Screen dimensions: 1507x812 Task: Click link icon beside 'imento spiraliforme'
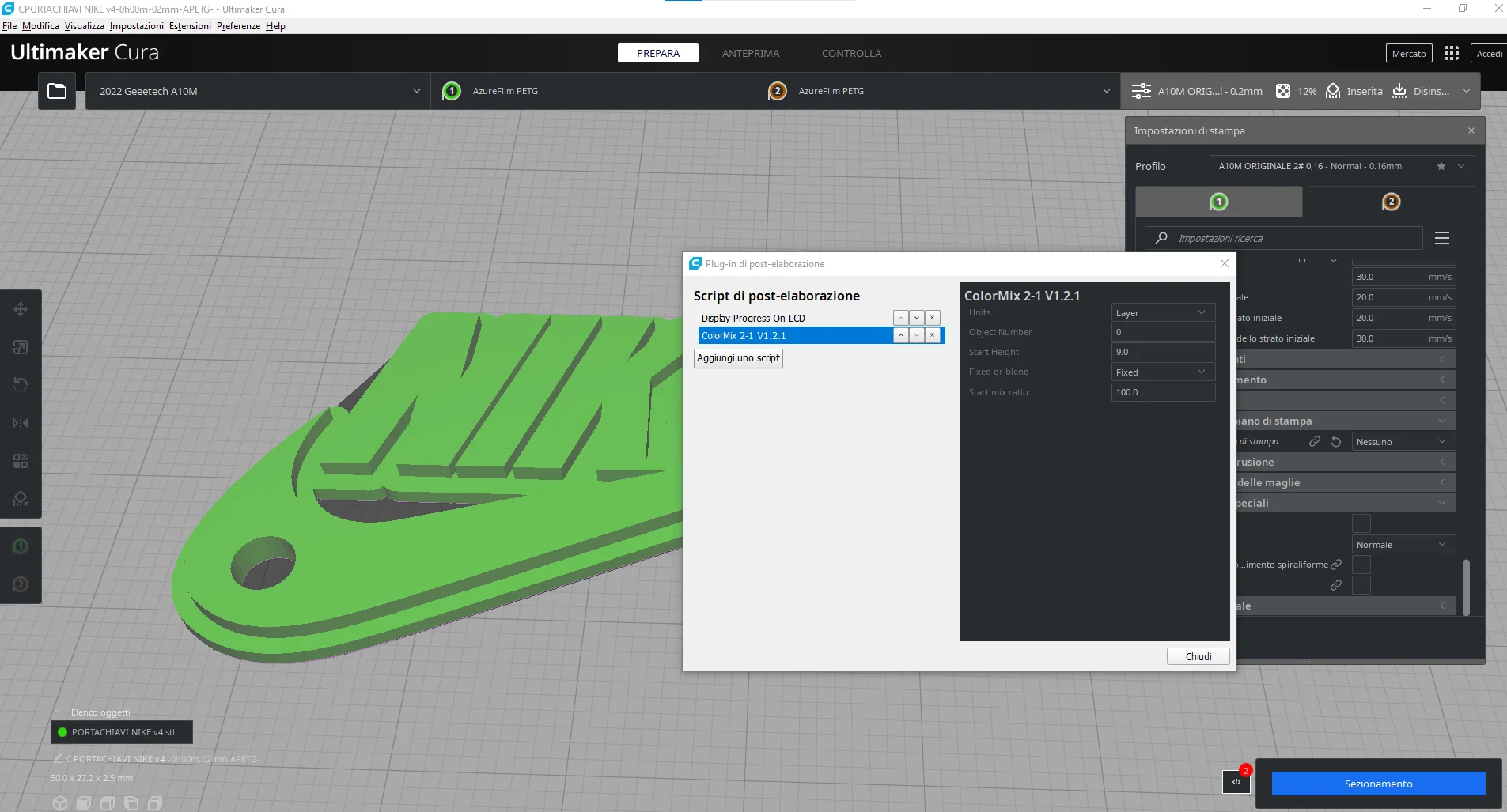coord(1336,565)
